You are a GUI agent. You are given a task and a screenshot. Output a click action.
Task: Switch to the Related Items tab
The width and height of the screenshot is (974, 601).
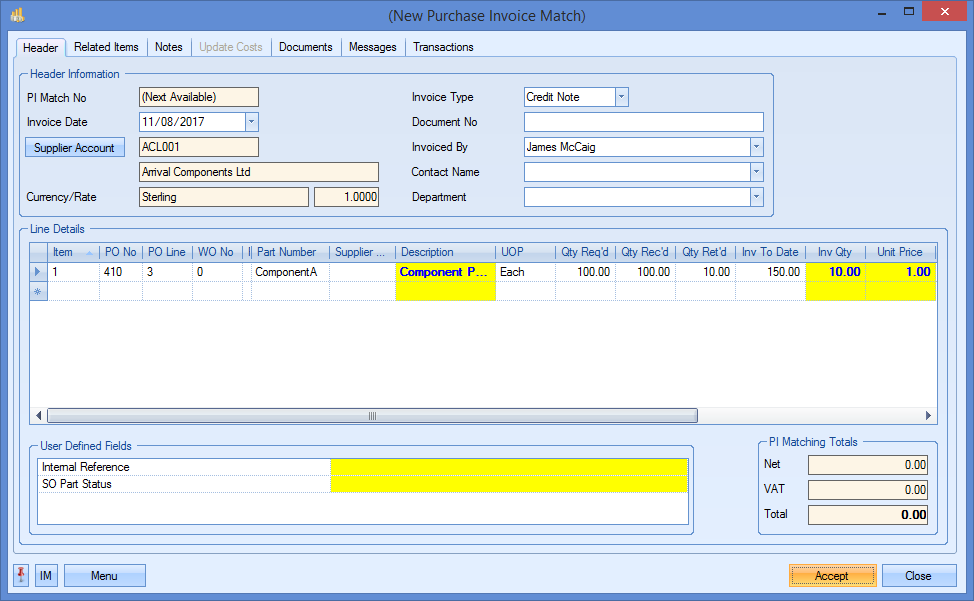[106, 47]
